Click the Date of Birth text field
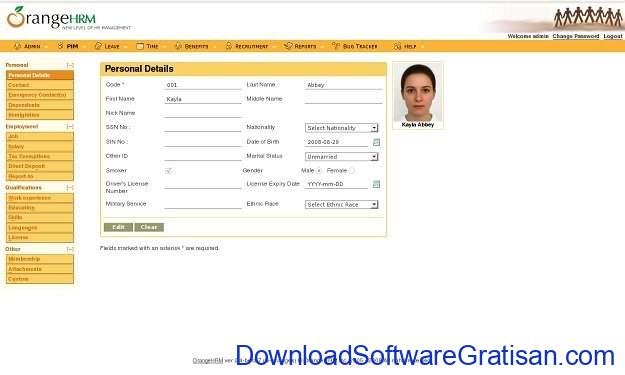The width and height of the screenshot is (625, 375). click(337, 142)
